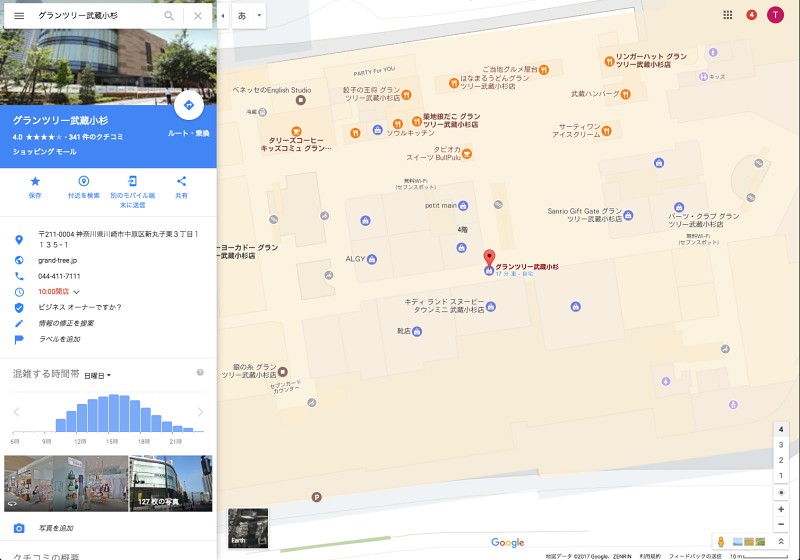
Task: Click the タピオカスイーツ BullPulu marker
Action: click(x=466, y=153)
